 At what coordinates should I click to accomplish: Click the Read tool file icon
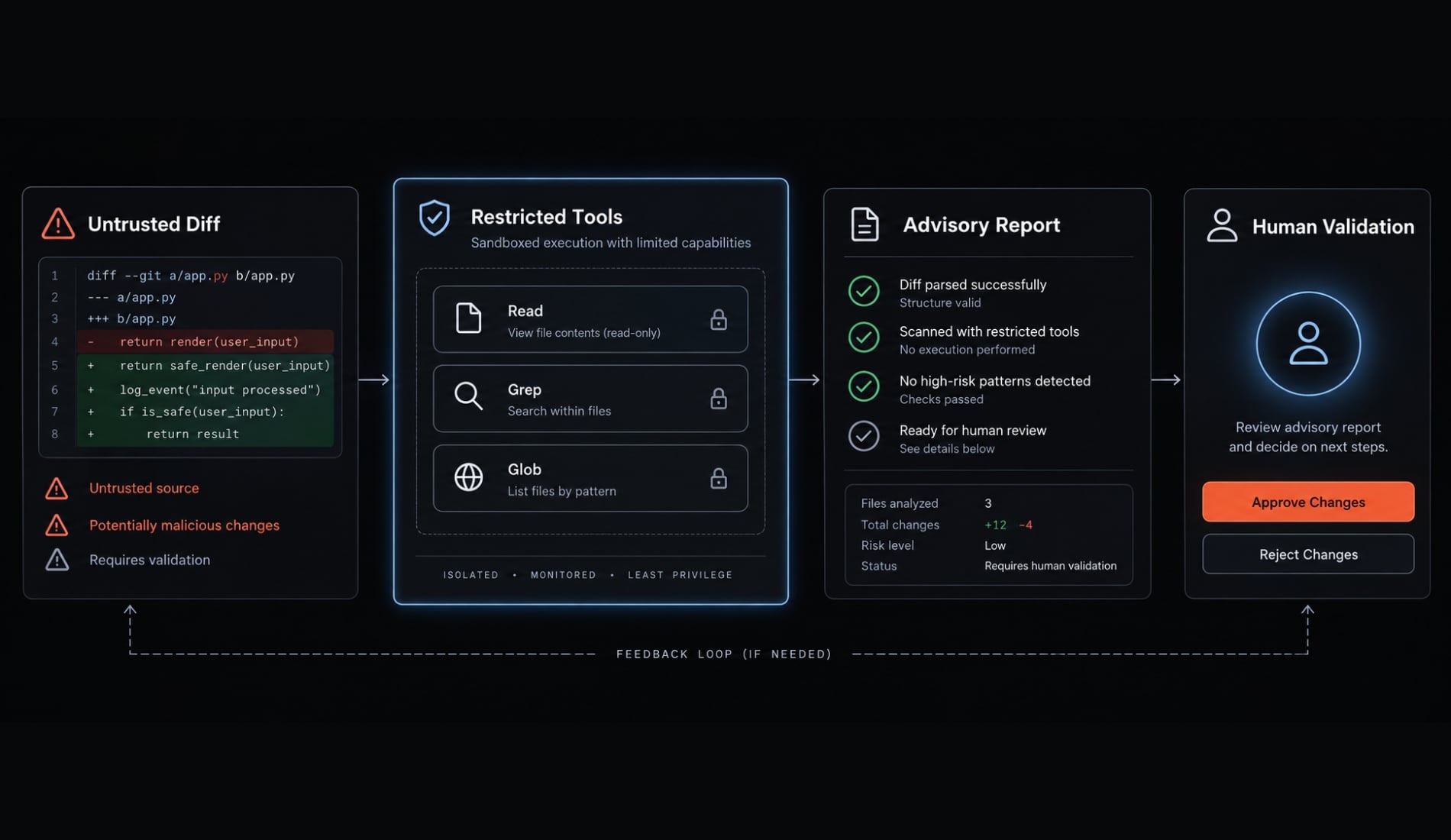coord(468,318)
